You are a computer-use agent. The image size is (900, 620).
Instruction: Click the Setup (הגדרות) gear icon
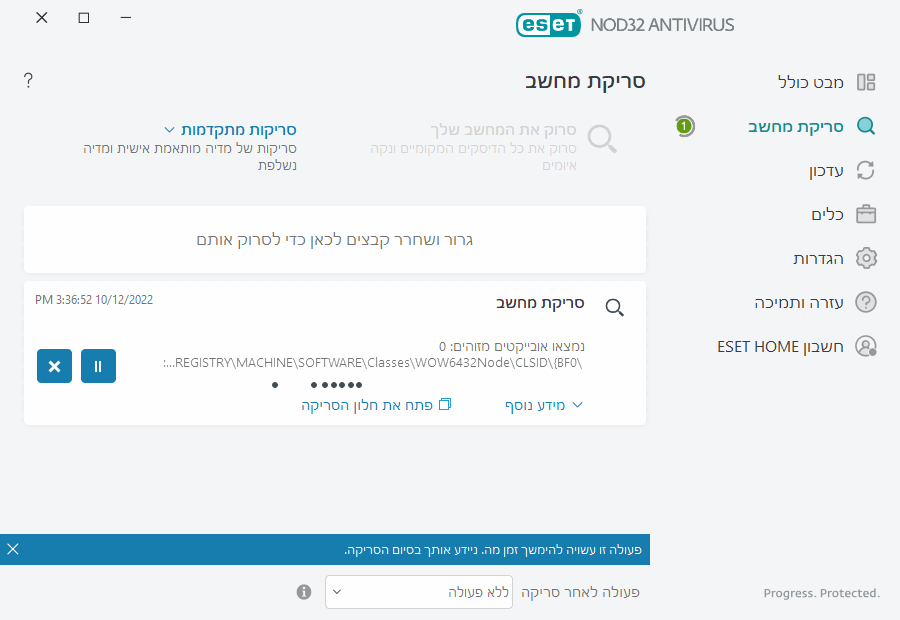866,259
